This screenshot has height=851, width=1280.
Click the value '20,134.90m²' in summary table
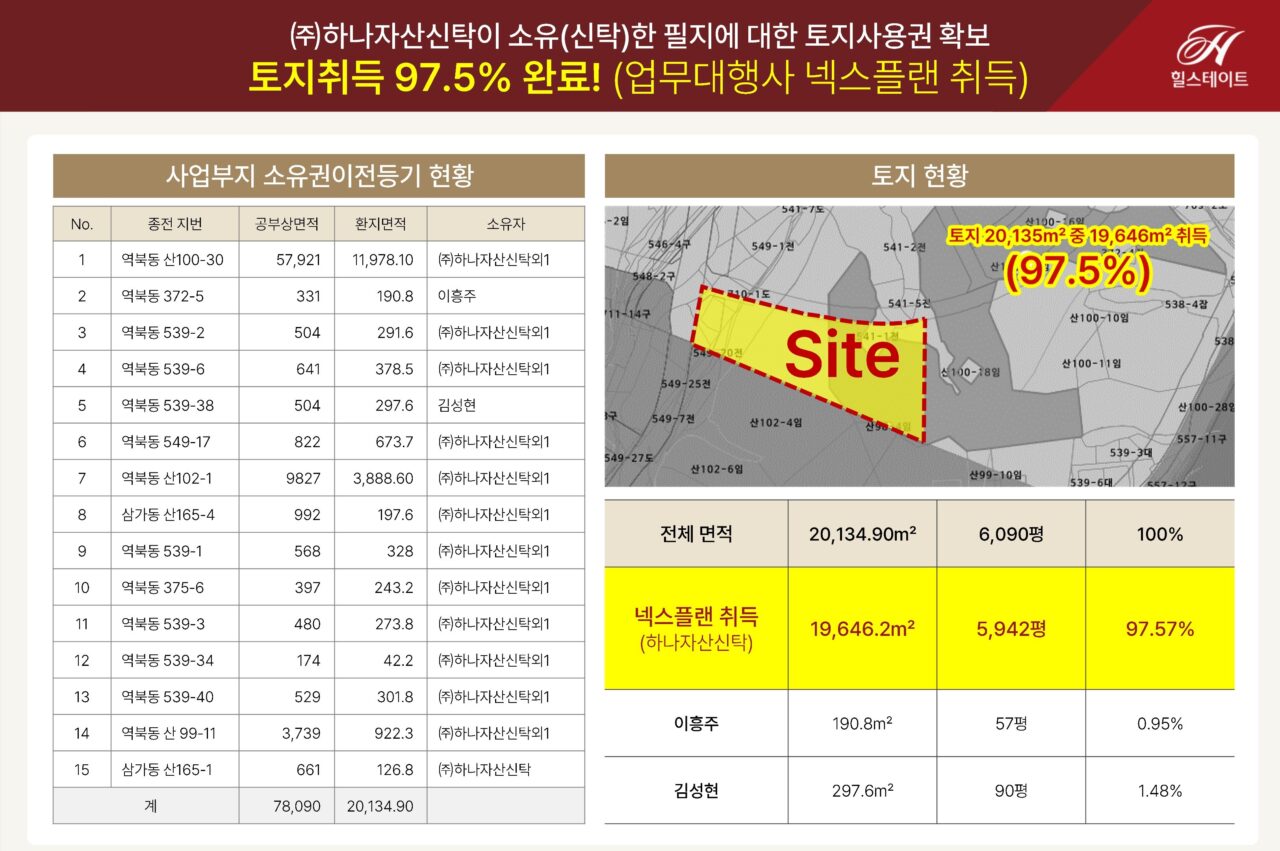[x=863, y=534]
